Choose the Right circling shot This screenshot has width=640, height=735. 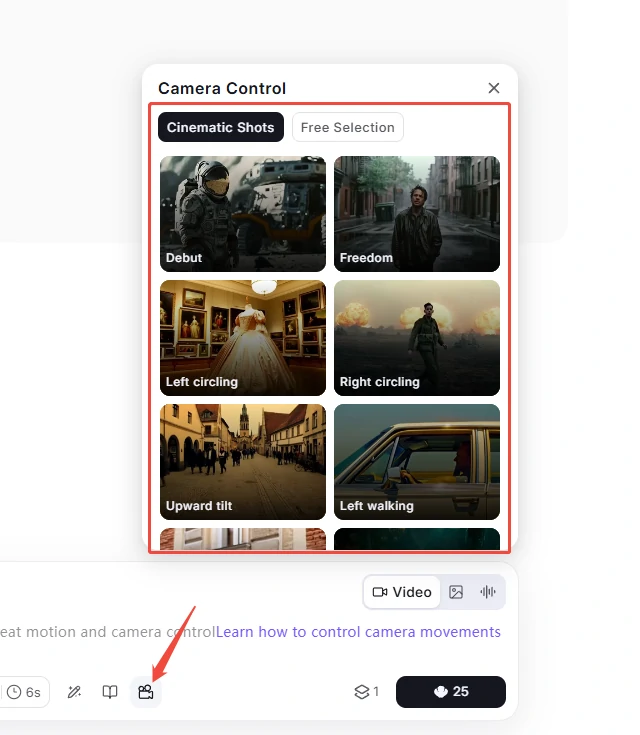pyautogui.click(x=417, y=338)
